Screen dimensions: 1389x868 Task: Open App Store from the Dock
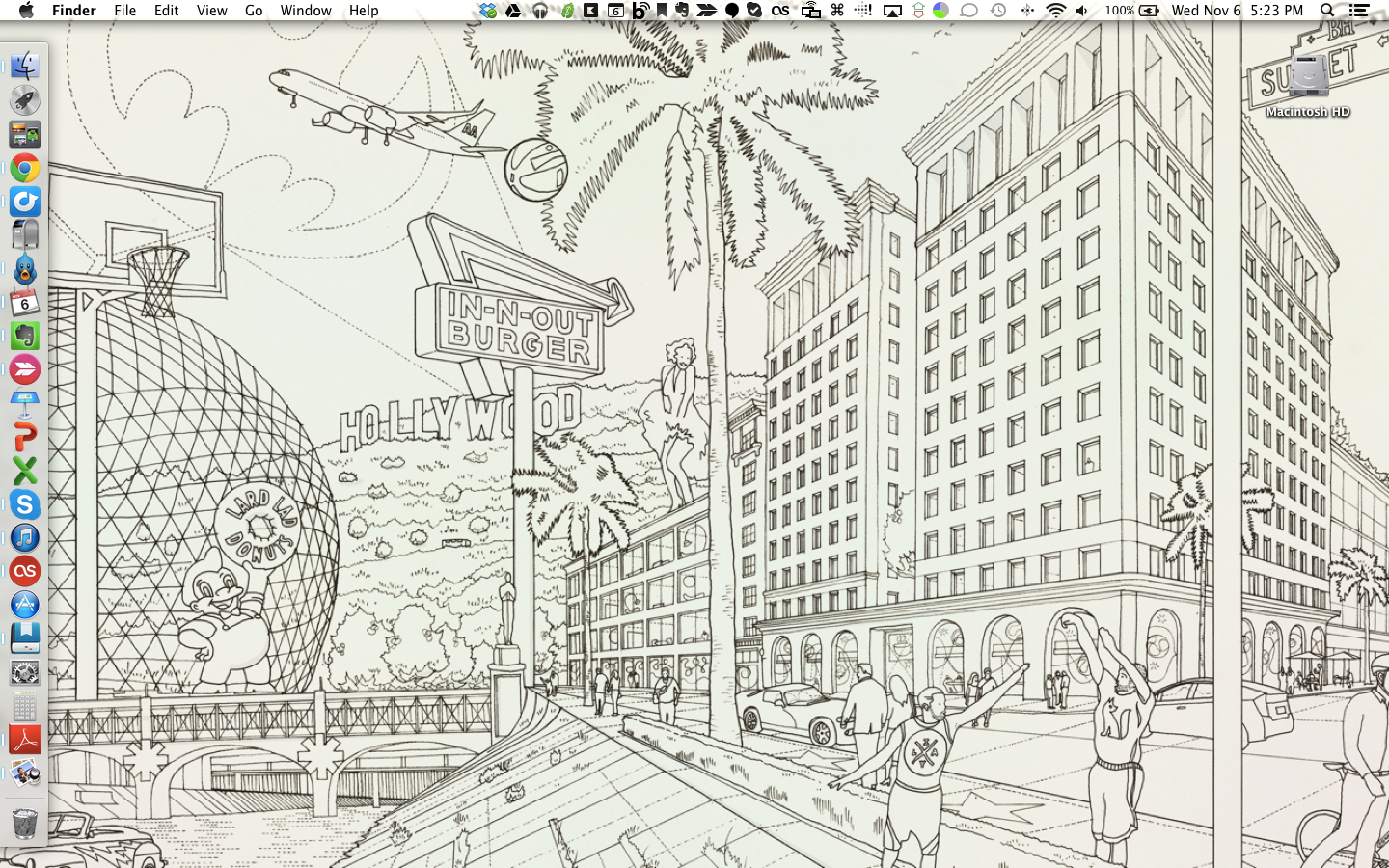pyautogui.click(x=25, y=605)
